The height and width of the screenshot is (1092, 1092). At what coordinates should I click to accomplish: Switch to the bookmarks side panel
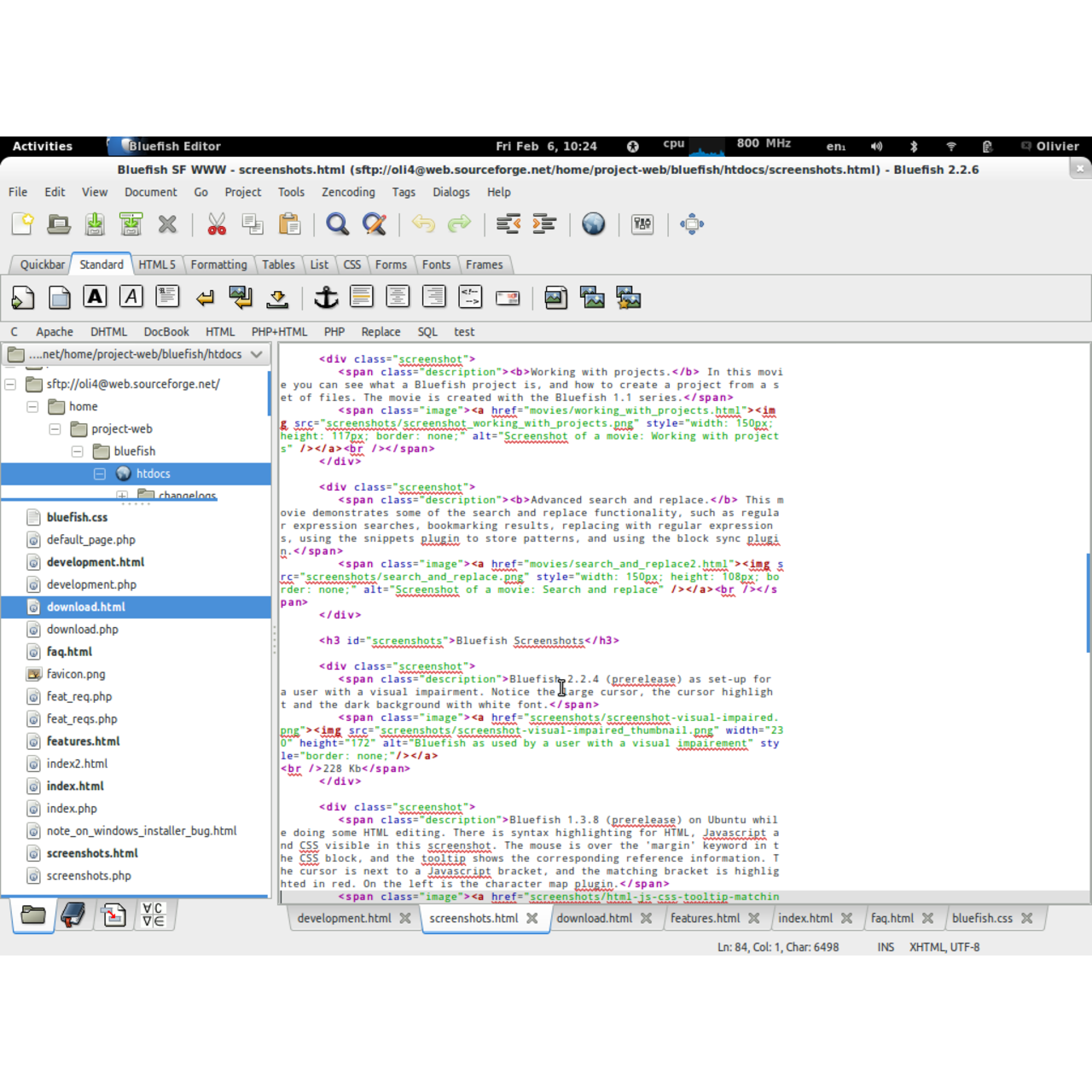73,914
